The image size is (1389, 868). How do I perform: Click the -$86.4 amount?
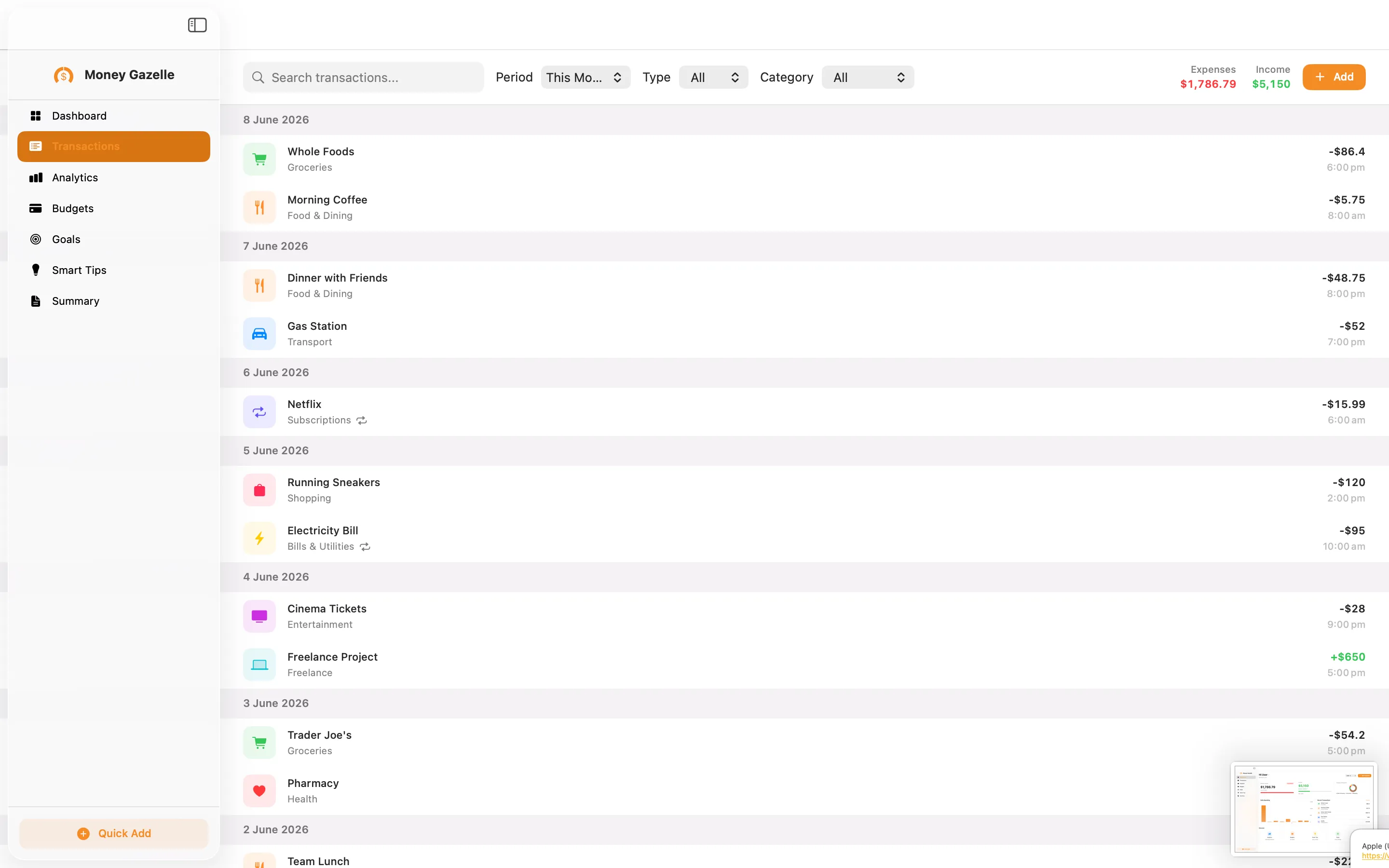coord(1347,151)
